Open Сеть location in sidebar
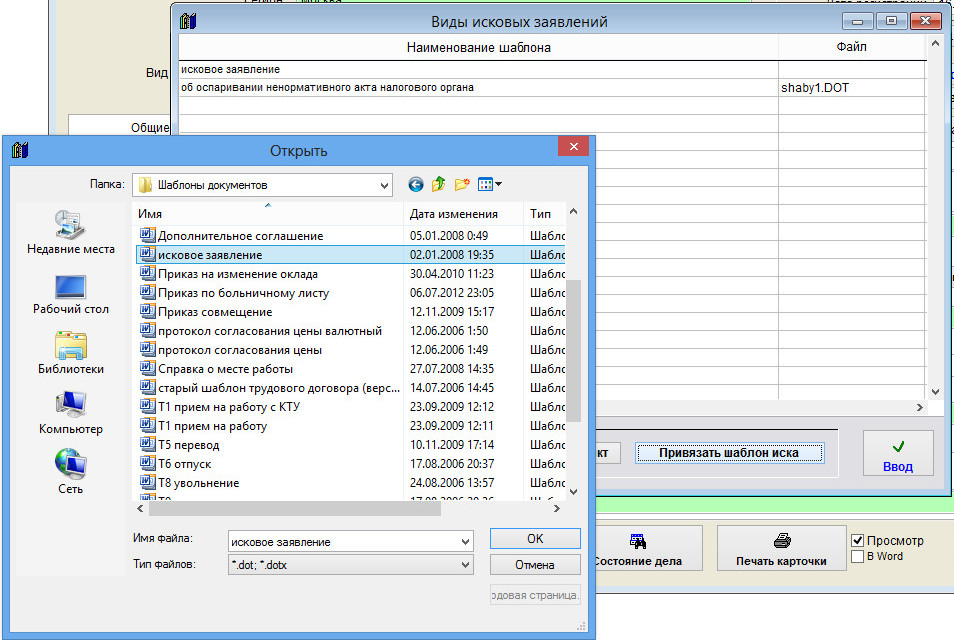Screen dimensions: 954x640 click(x=70, y=472)
